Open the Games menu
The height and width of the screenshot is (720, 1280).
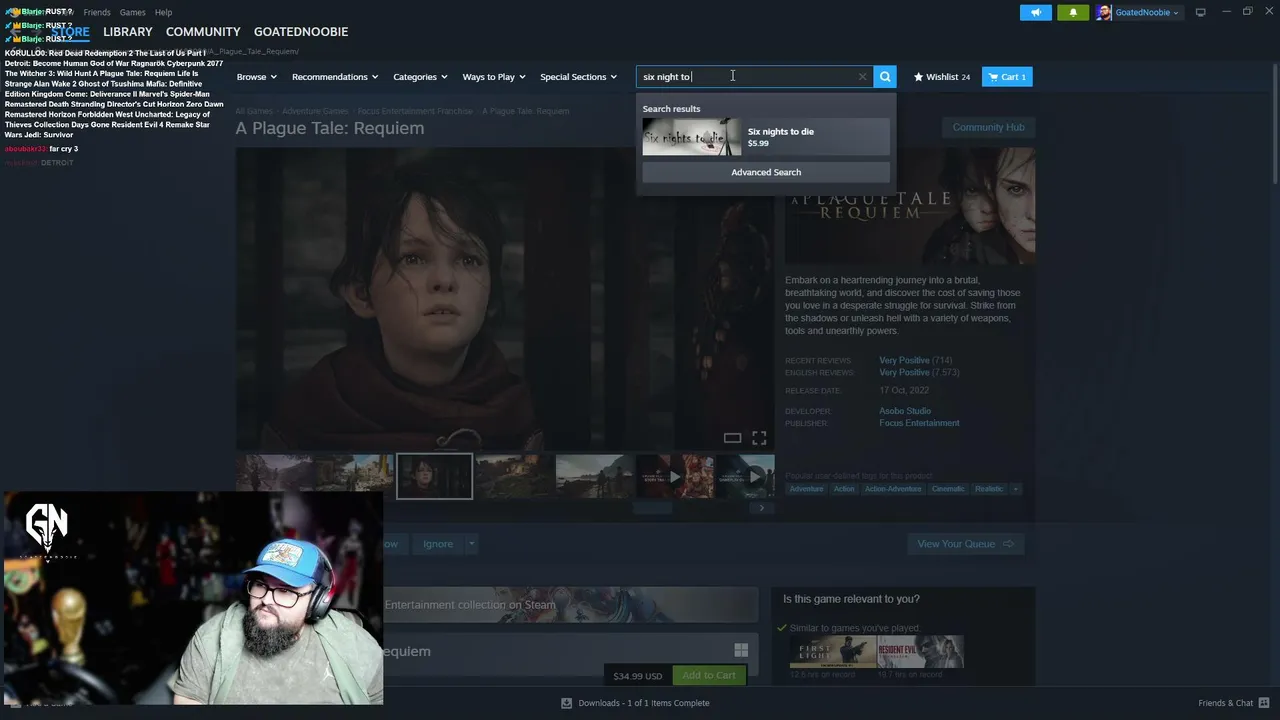tap(132, 12)
